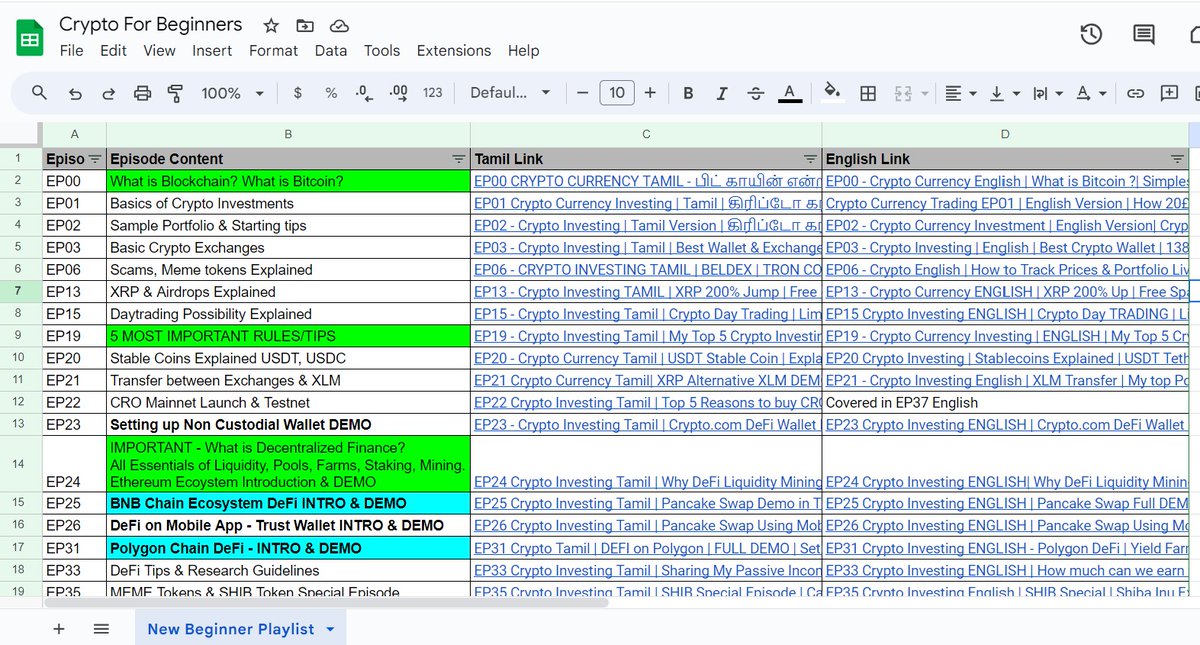Toggle filter on Episo column header
This screenshot has height=645, width=1200.
click(x=95, y=159)
